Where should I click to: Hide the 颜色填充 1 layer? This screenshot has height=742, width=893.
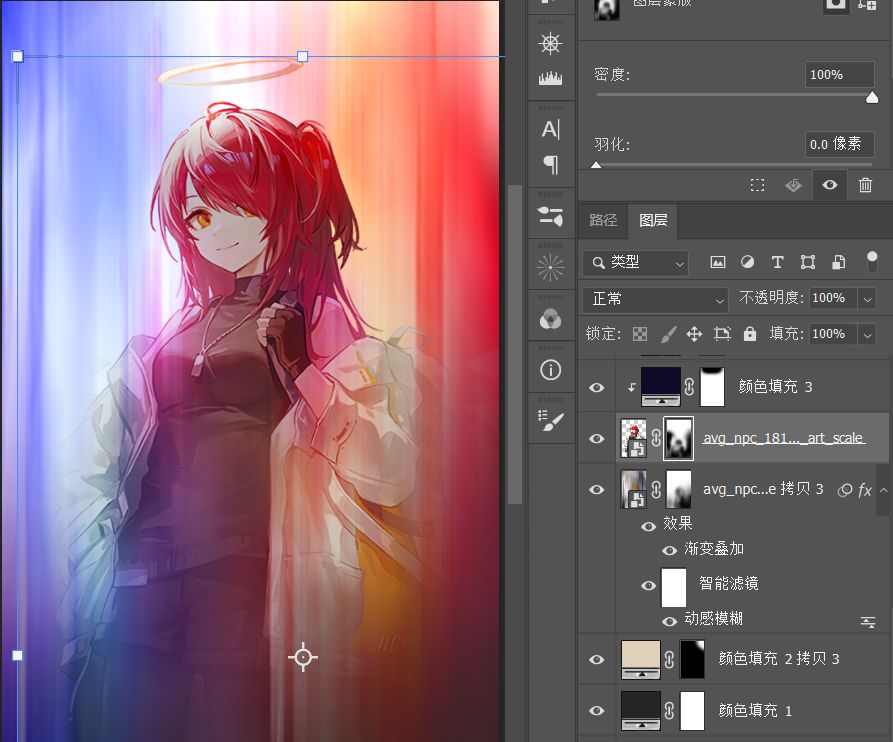[596, 711]
